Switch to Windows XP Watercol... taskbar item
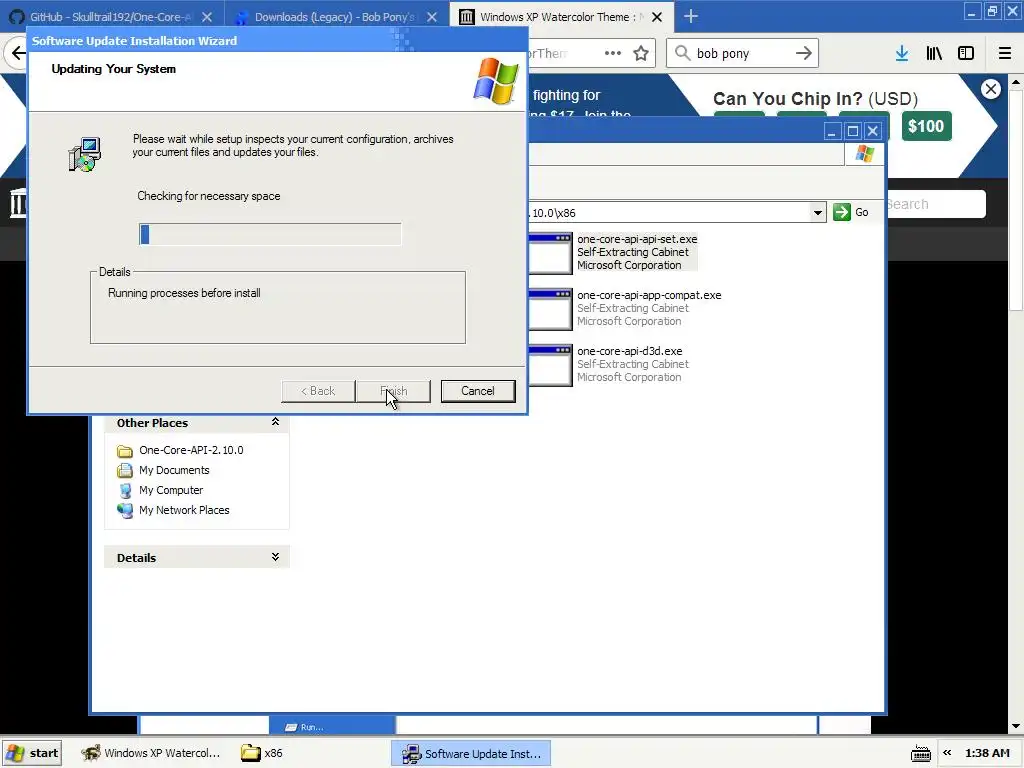Screen dimensions: 1024x768 point(151,753)
